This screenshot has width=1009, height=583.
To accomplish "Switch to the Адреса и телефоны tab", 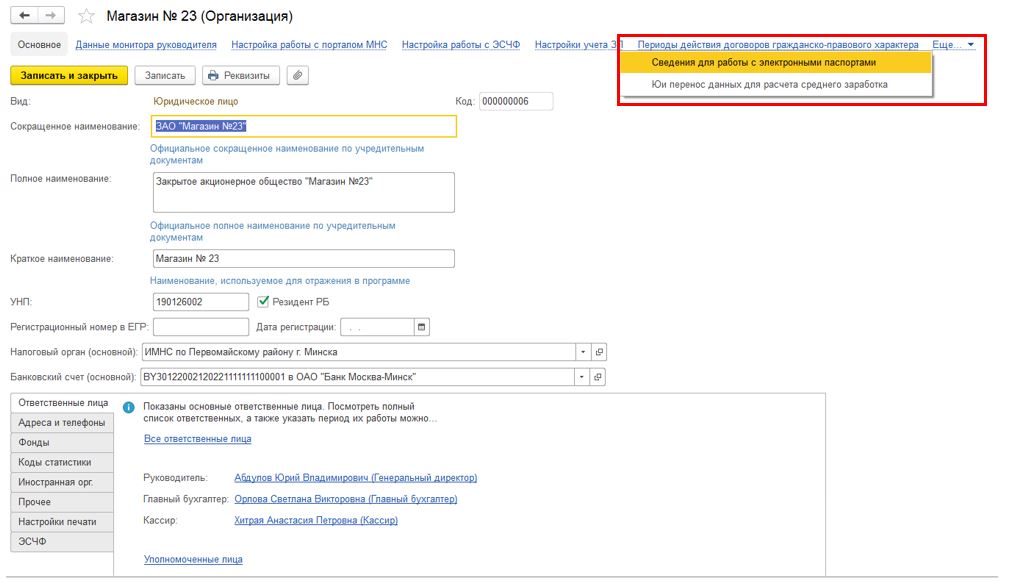I will coord(61,422).
